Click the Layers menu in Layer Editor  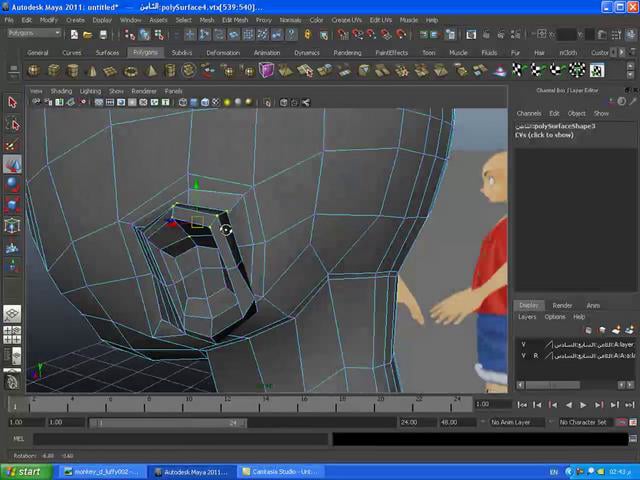527,317
